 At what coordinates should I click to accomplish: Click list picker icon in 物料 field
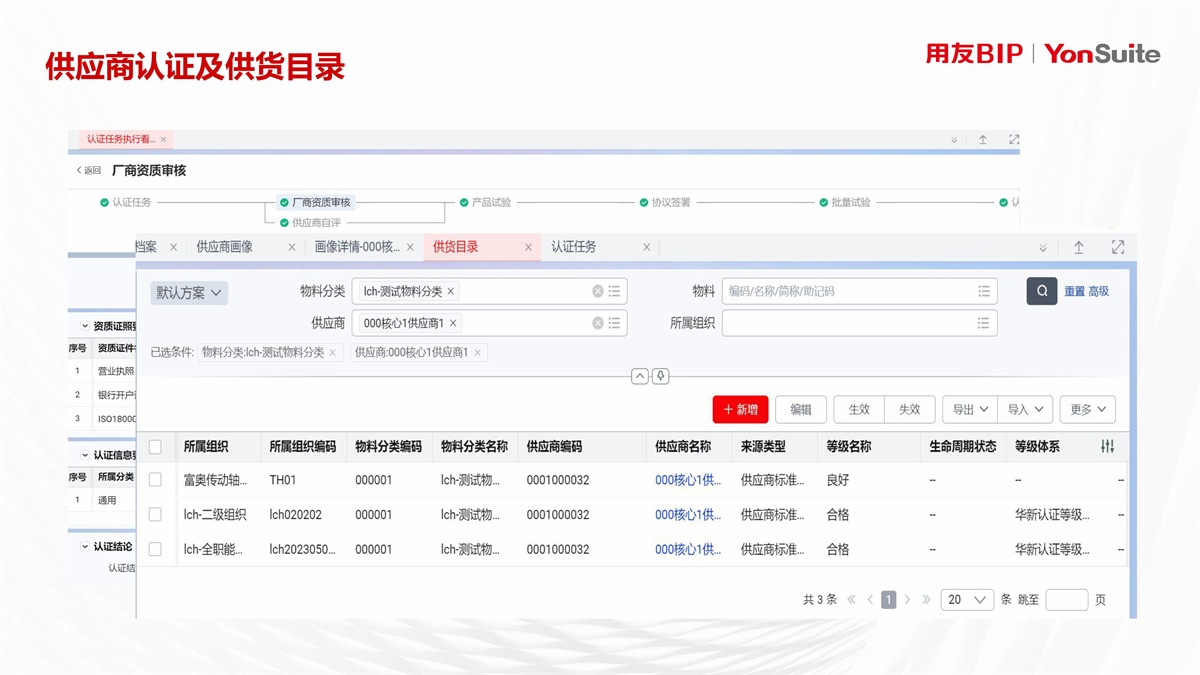click(984, 291)
